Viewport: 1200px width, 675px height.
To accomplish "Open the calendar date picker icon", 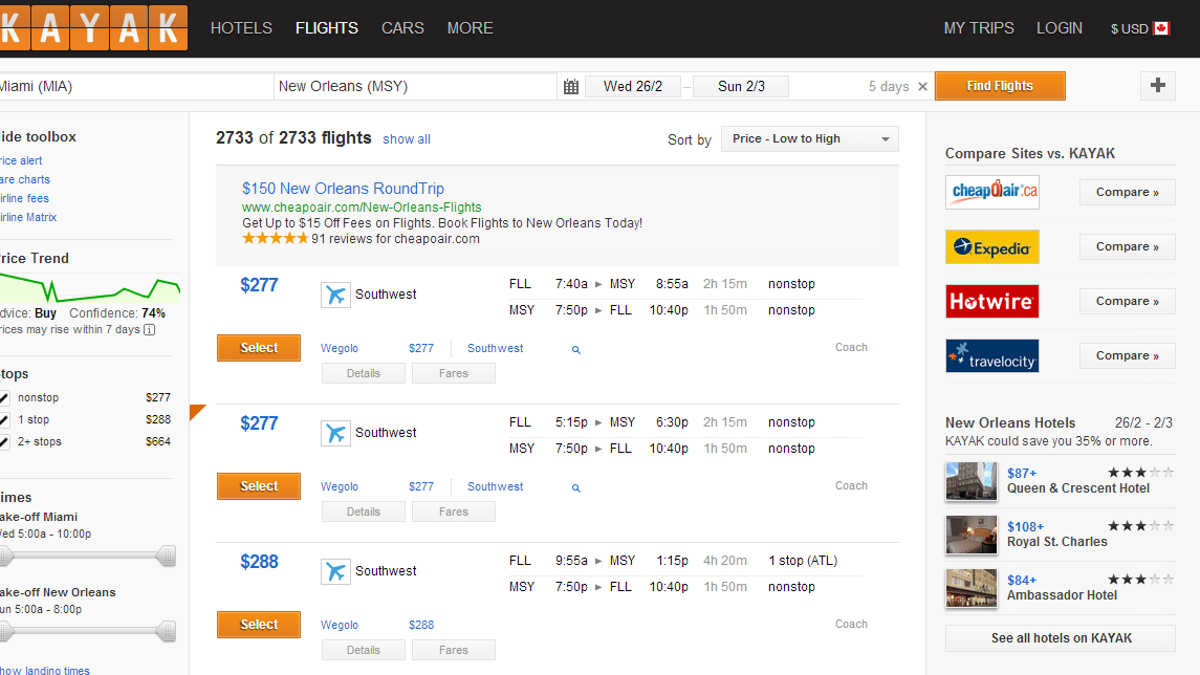I will pos(571,87).
